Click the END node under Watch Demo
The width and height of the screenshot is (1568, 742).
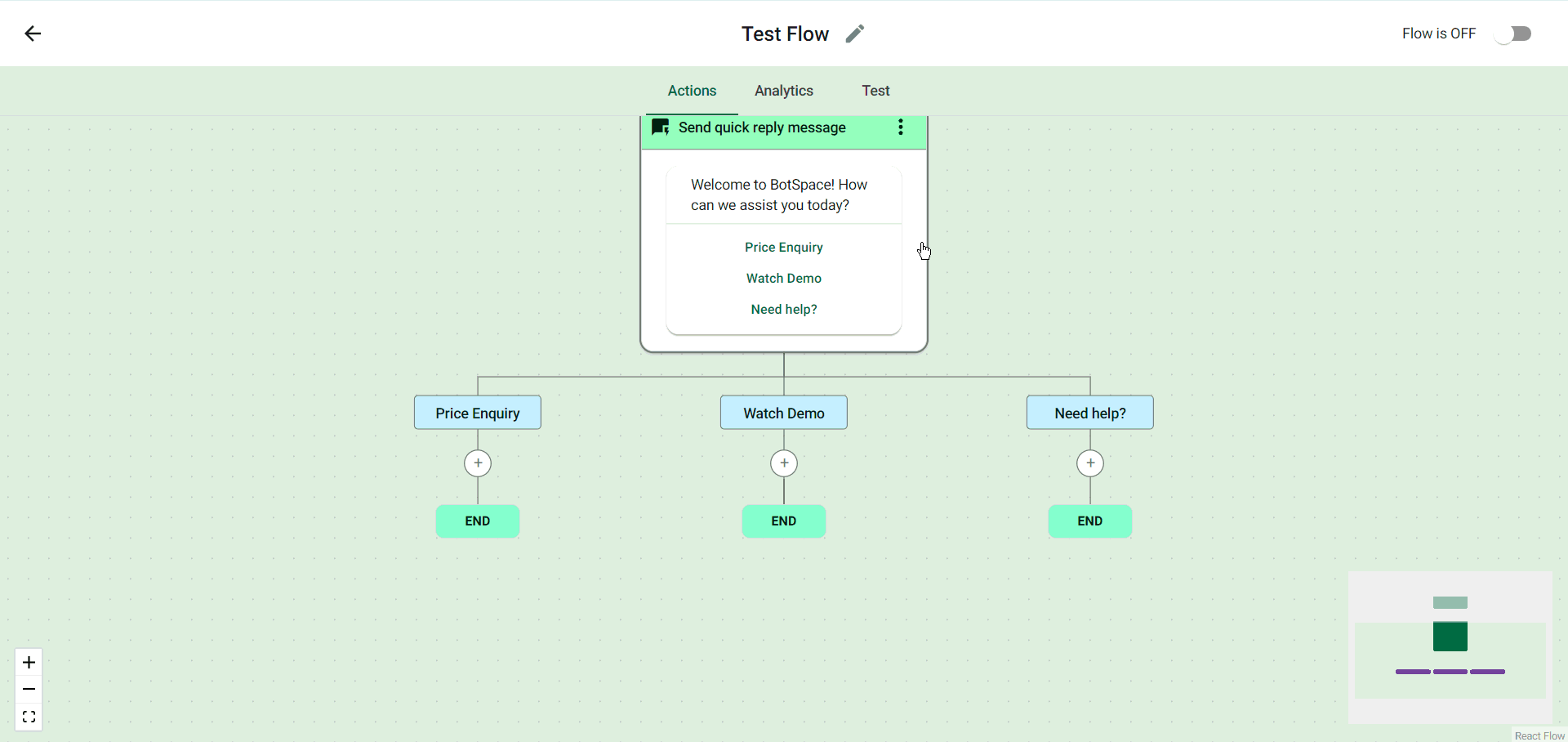[784, 521]
